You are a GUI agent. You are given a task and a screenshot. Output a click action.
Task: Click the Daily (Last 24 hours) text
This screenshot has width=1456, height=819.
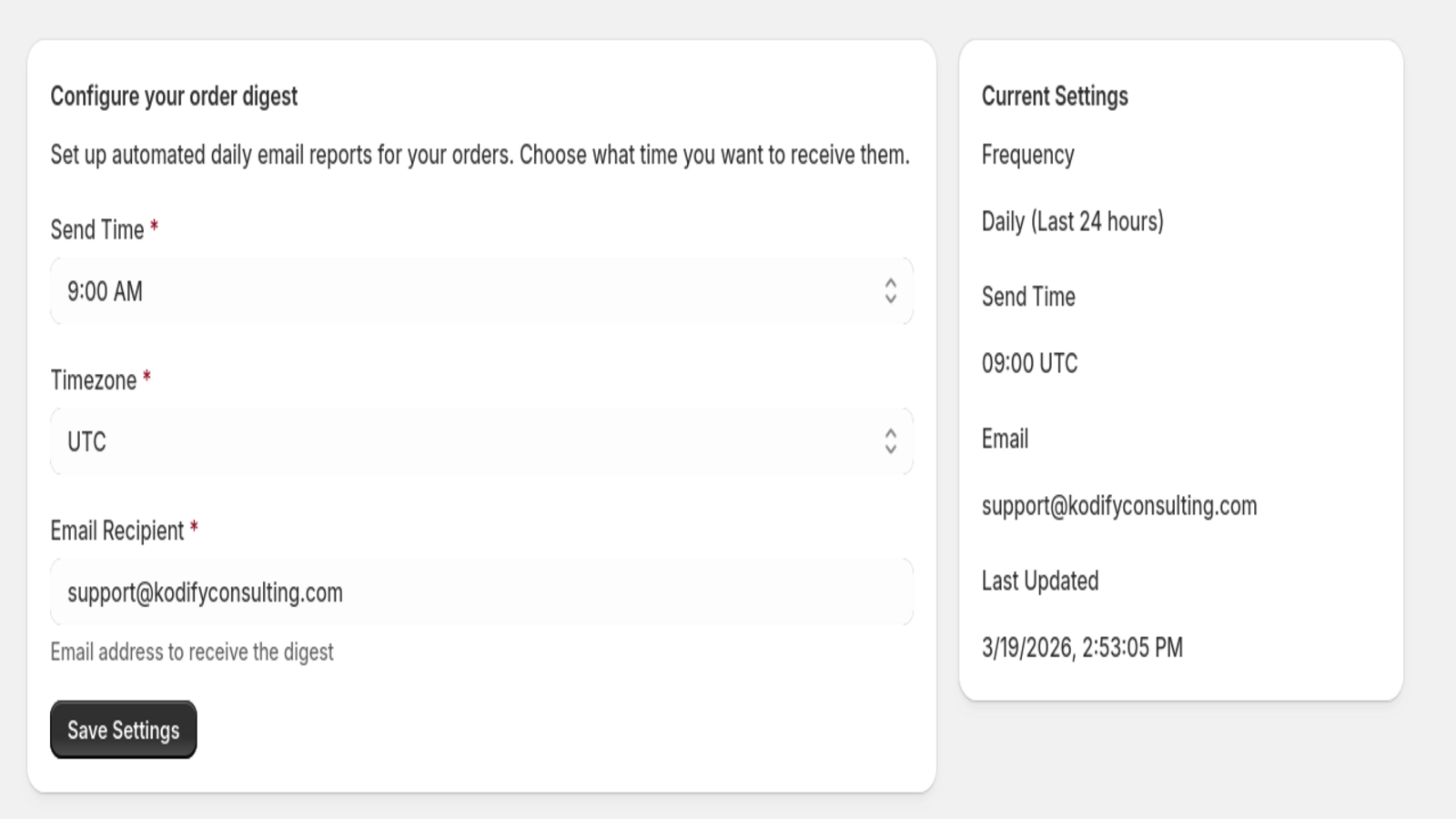tap(1071, 220)
